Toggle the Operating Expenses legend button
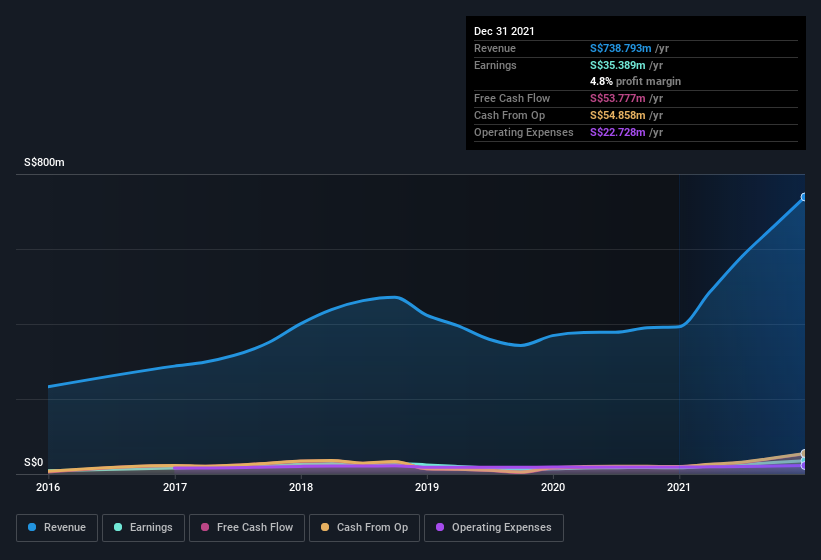The width and height of the screenshot is (821, 560). (494, 528)
